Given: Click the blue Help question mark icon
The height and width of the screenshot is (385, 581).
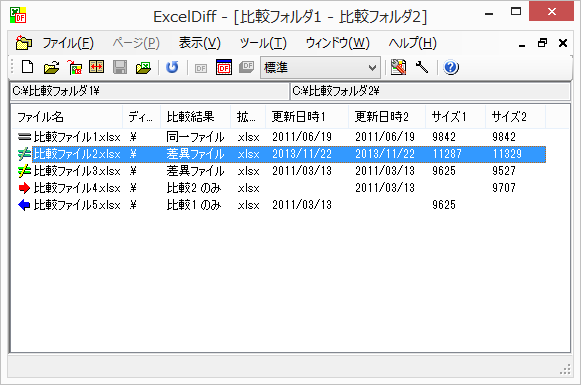Looking at the screenshot, I should [x=451, y=67].
